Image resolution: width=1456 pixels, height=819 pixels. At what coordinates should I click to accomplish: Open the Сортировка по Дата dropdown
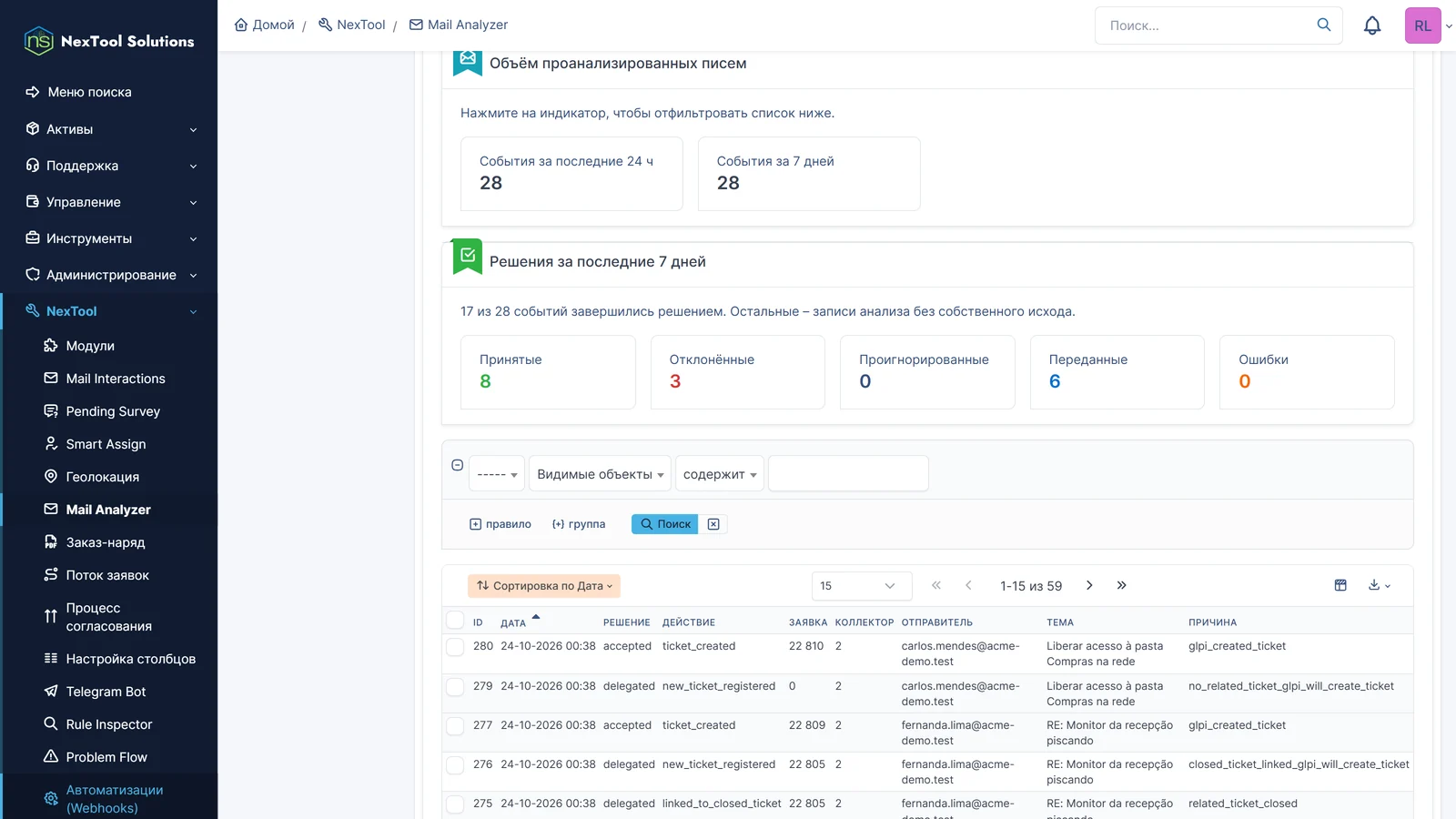pos(544,586)
